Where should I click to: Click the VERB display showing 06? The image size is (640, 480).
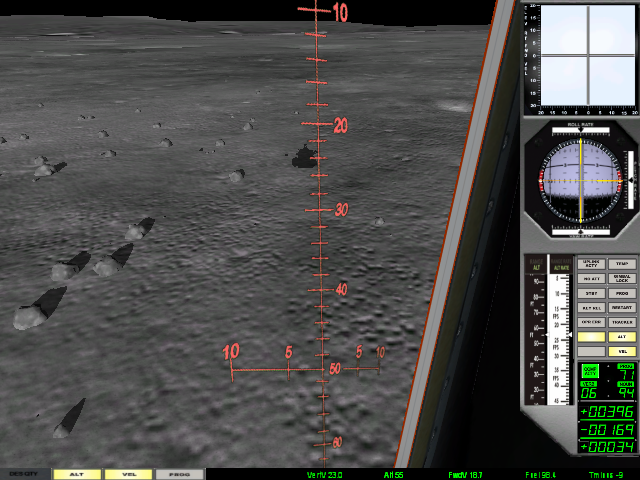589,393
